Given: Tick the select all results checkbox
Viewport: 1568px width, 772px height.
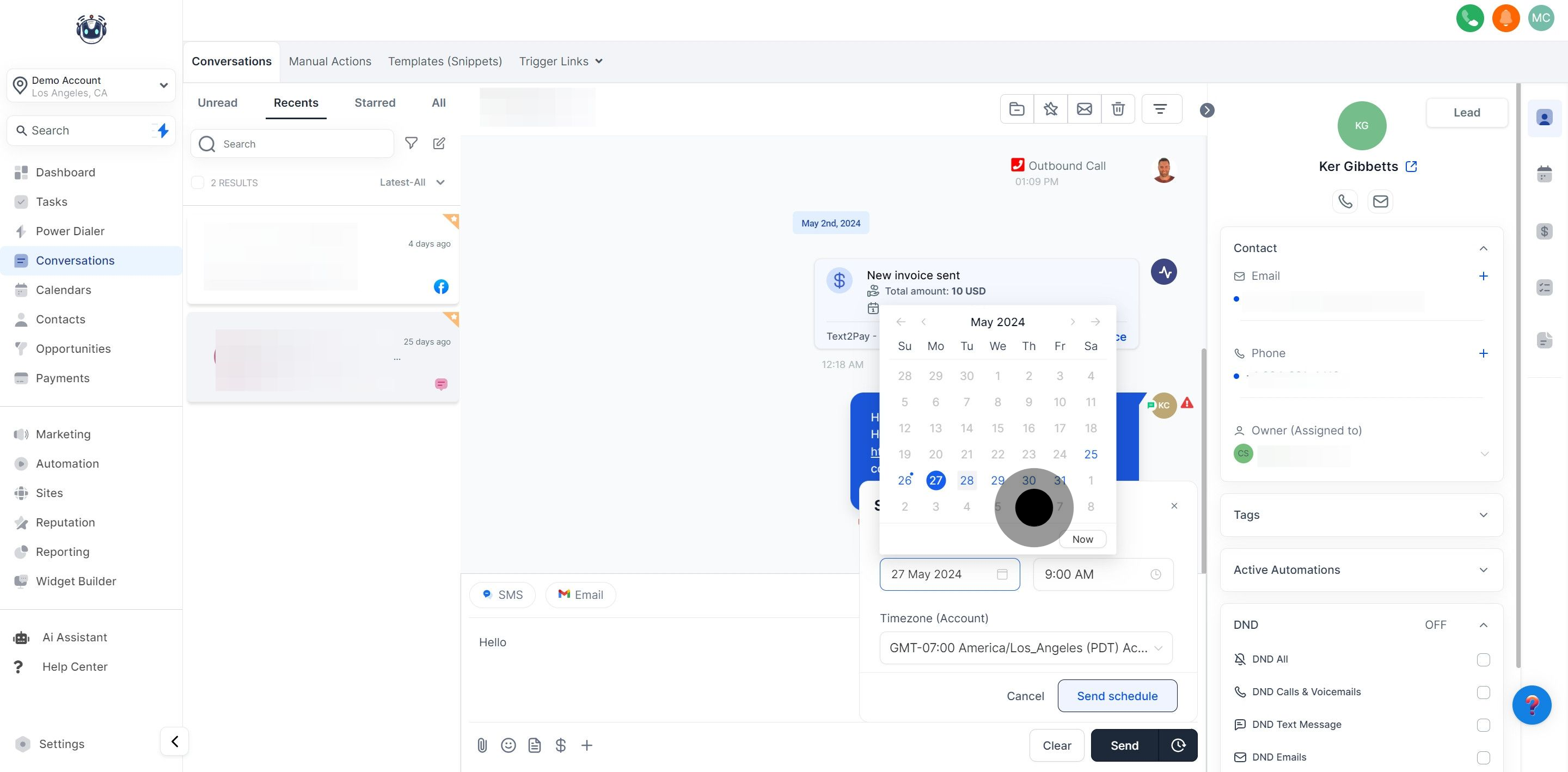Looking at the screenshot, I should (x=197, y=182).
